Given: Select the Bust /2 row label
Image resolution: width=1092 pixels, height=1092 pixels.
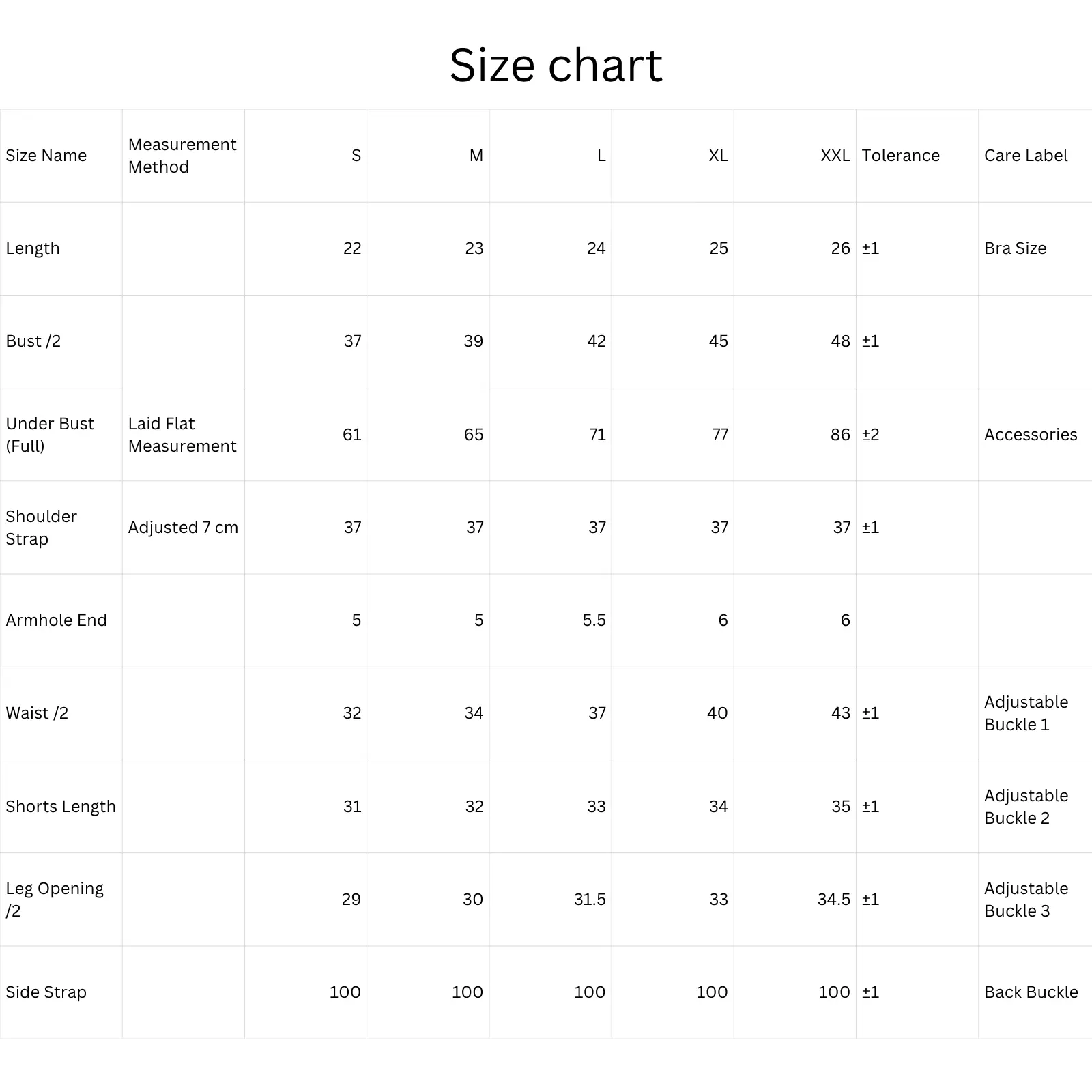Looking at the screenshot, I should (x=33, y=341).
